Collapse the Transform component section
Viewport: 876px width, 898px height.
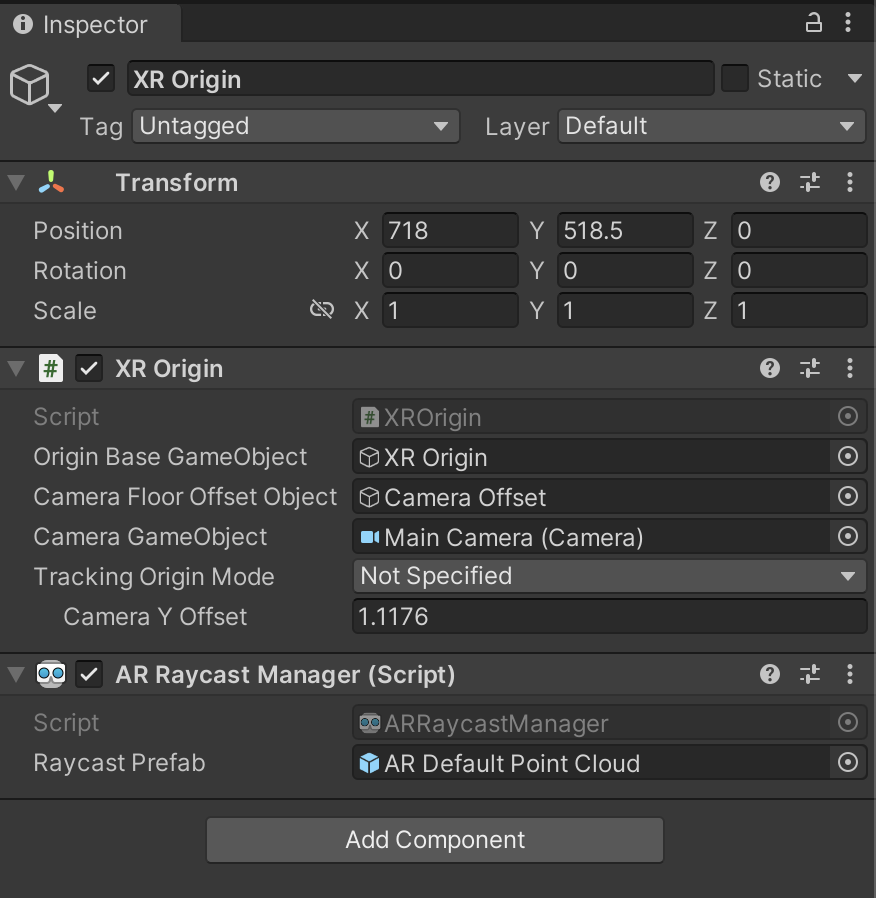point(16,182)
